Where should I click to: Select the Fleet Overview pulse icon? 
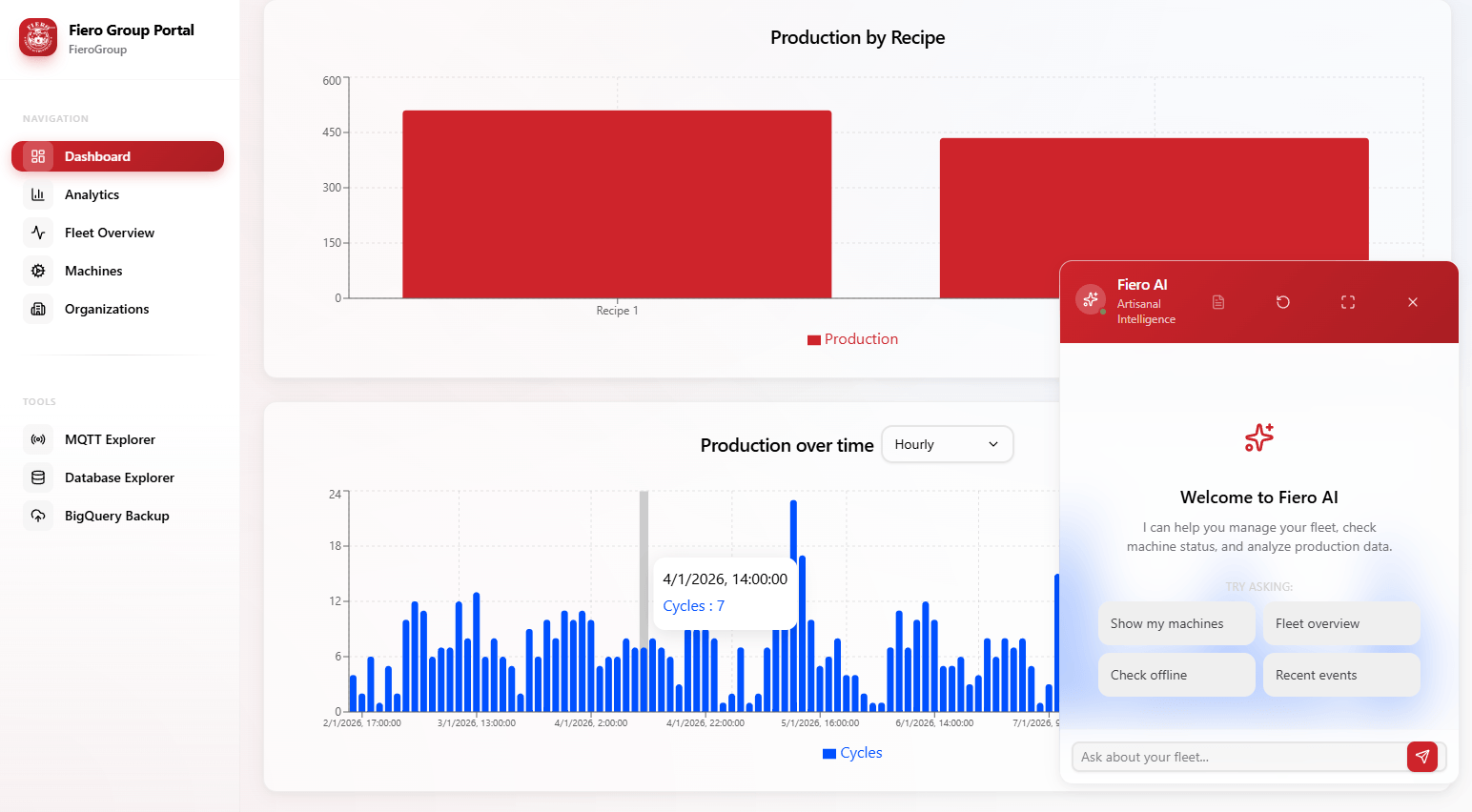click(37, 233)
